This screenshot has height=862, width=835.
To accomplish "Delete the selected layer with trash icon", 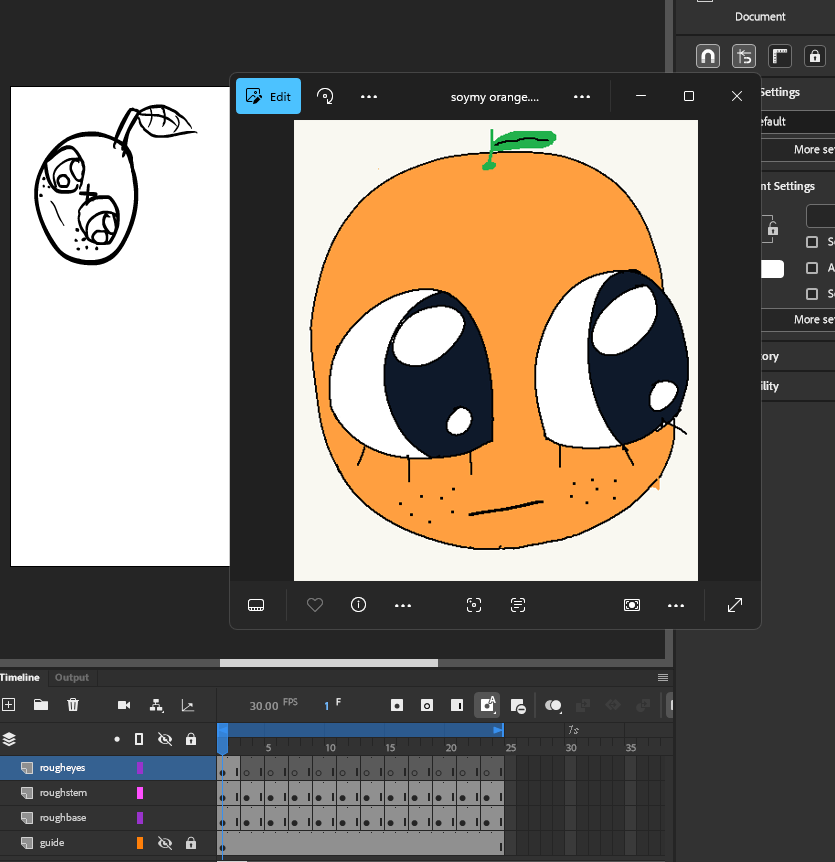I will click(x=73, y=705).
